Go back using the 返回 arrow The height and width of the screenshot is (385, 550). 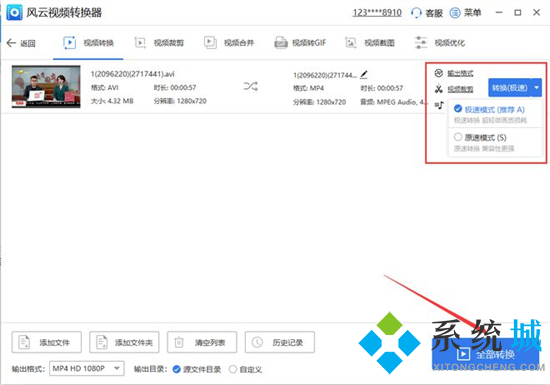pyautogui.click(x=21, y=43)
